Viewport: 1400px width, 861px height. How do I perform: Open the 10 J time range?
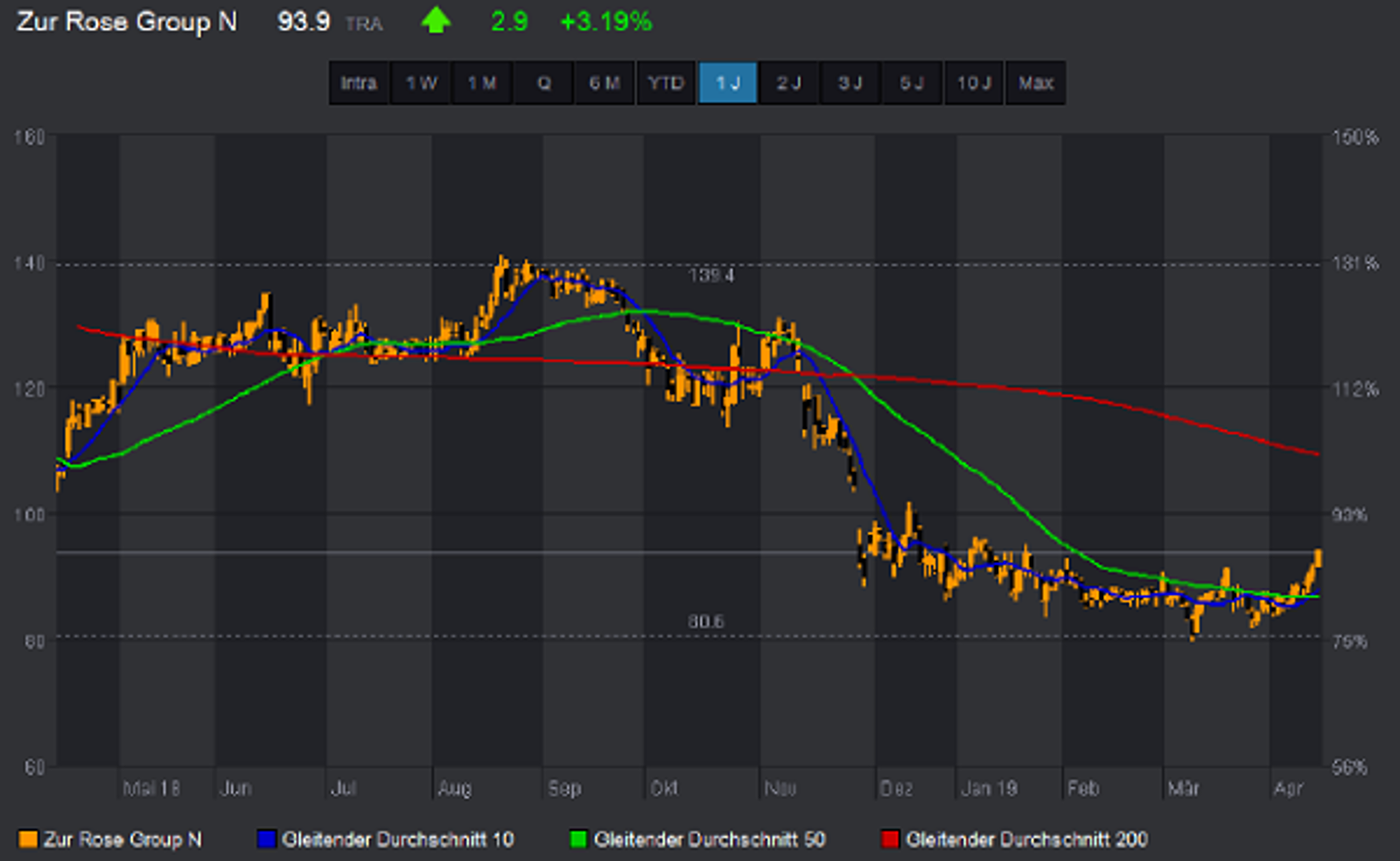974,83
